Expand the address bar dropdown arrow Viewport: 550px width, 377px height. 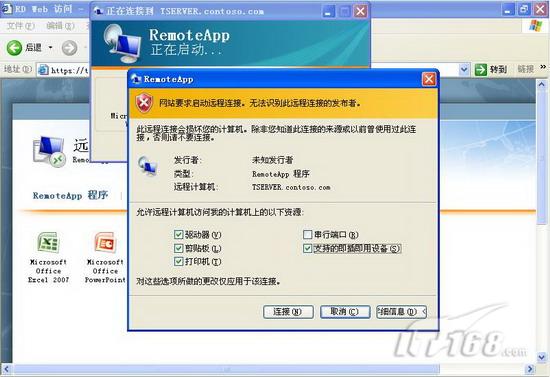pyautogui.click(x=464, y=69)
